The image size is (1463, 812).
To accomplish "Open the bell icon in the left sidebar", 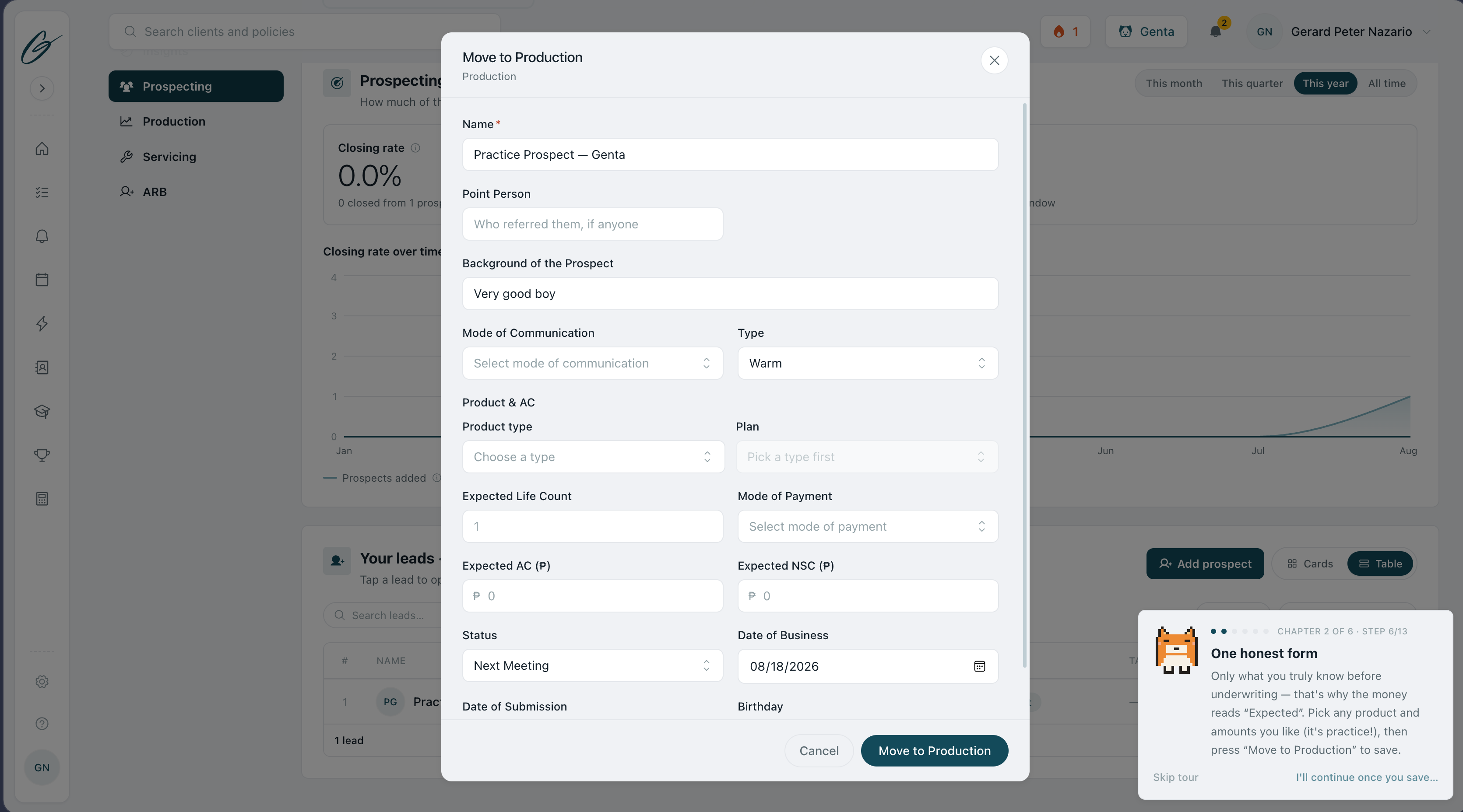I will tap(42, 236).
